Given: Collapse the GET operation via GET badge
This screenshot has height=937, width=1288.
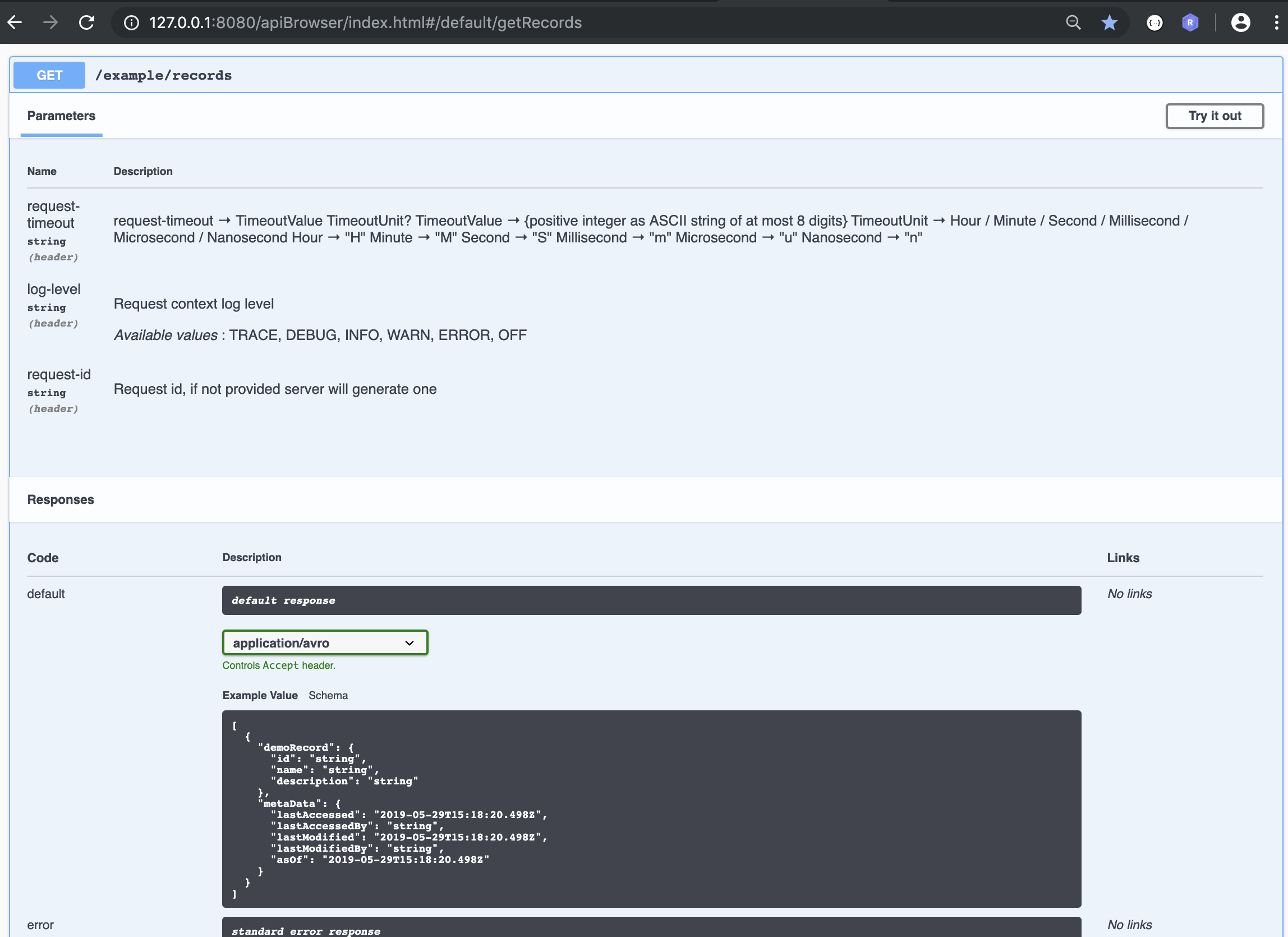Looking at the screenshot, I should pyautogui.click(x=49, y=75).
